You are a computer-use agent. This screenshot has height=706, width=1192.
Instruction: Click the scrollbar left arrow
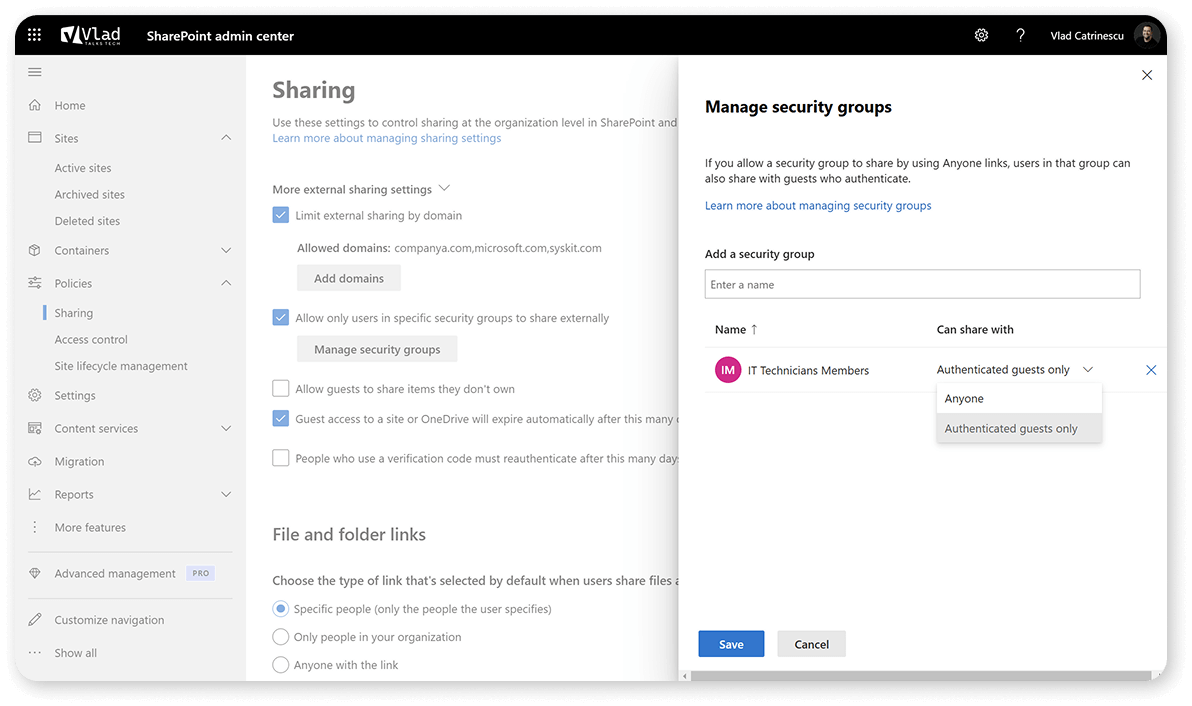[x=685, y=676]
